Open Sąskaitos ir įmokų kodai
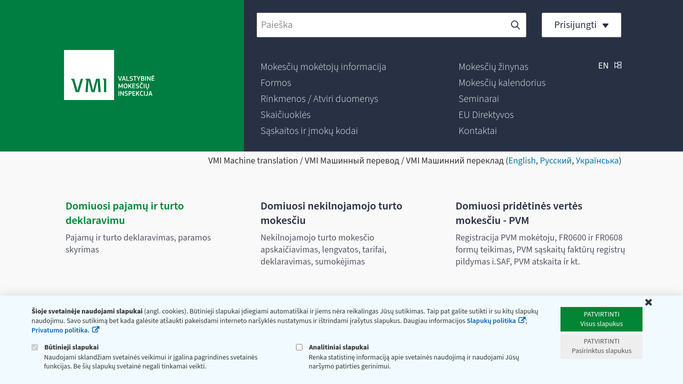 click(309, 131)
